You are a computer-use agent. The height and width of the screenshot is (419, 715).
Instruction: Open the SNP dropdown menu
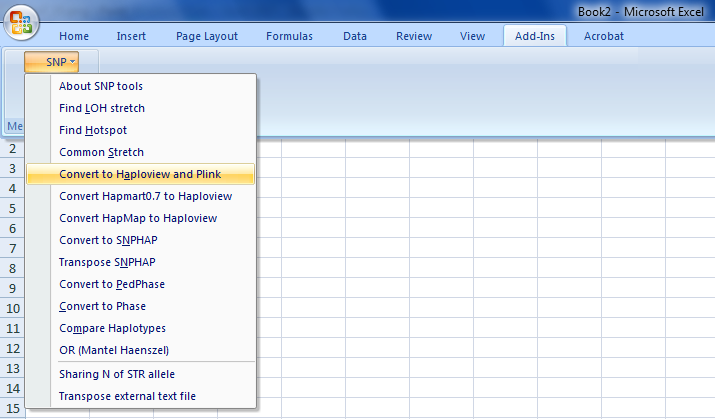point(60,62)
